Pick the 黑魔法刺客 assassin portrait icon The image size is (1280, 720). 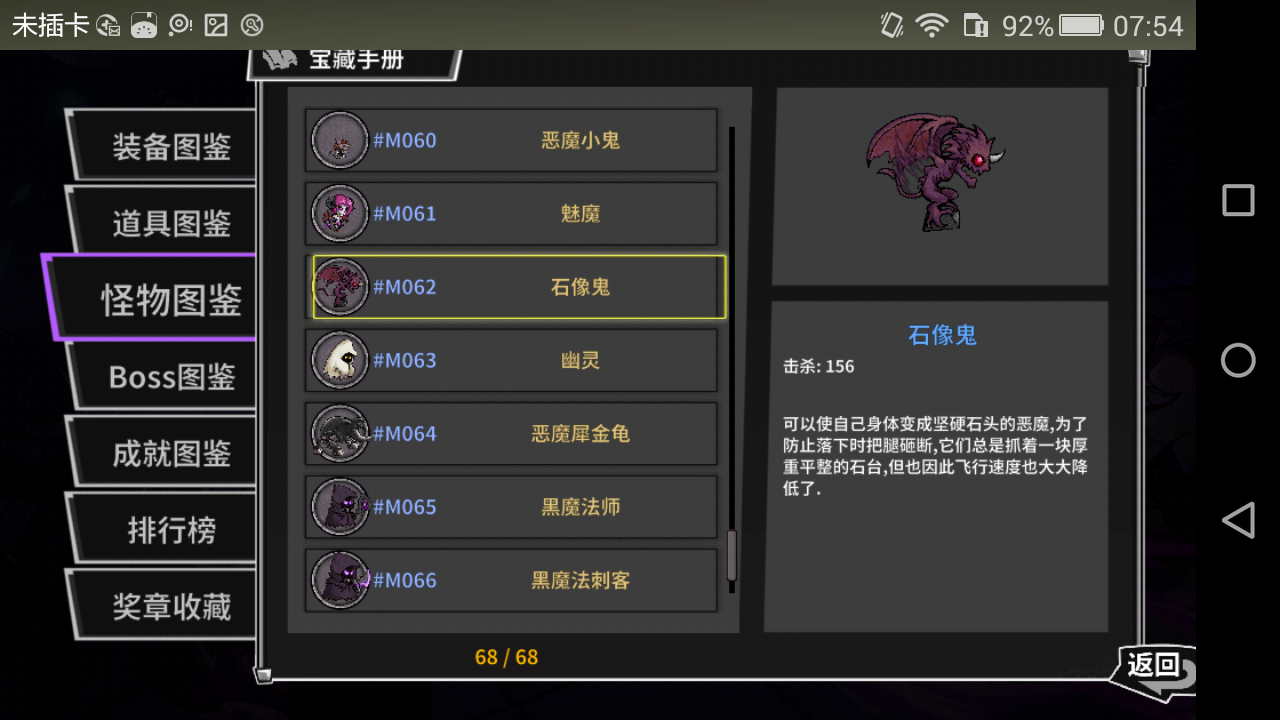coord(340,580)
